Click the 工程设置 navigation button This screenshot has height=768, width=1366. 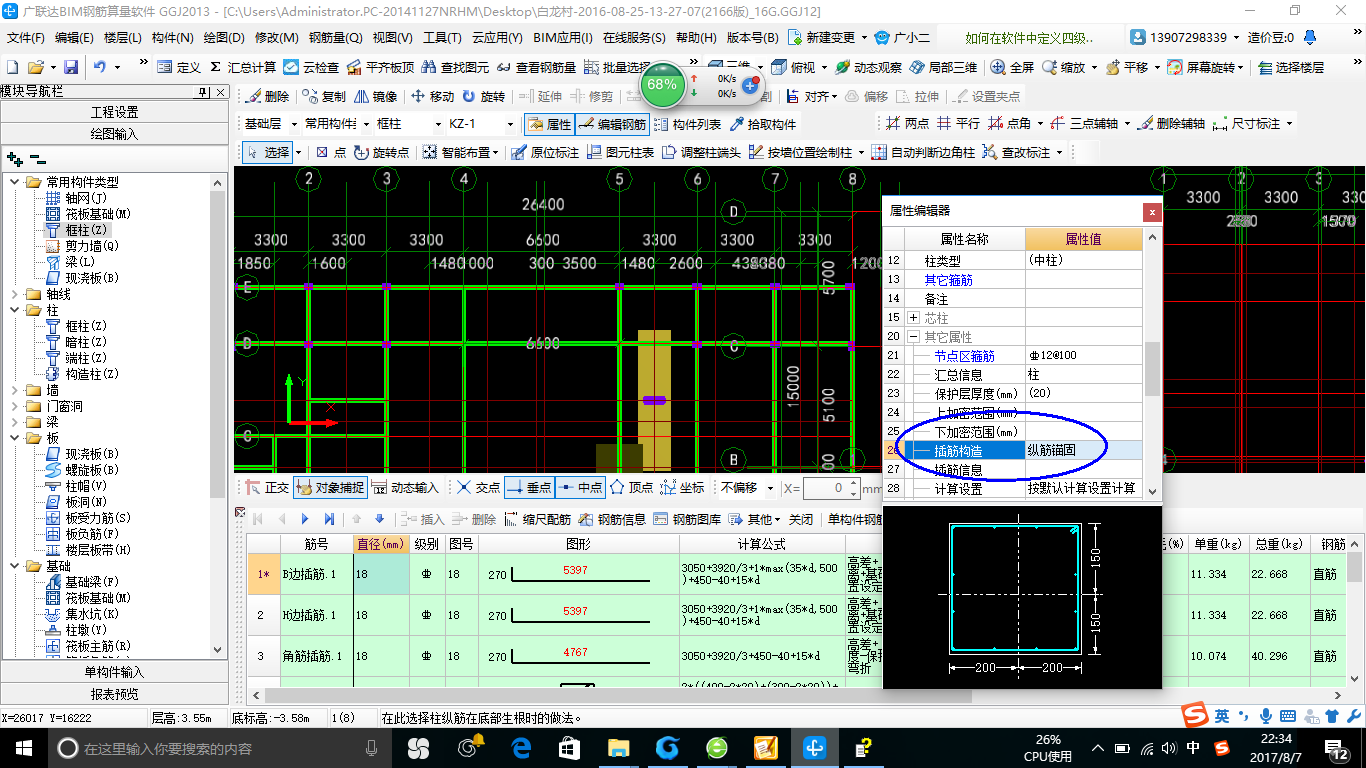(x=114, y=112)
